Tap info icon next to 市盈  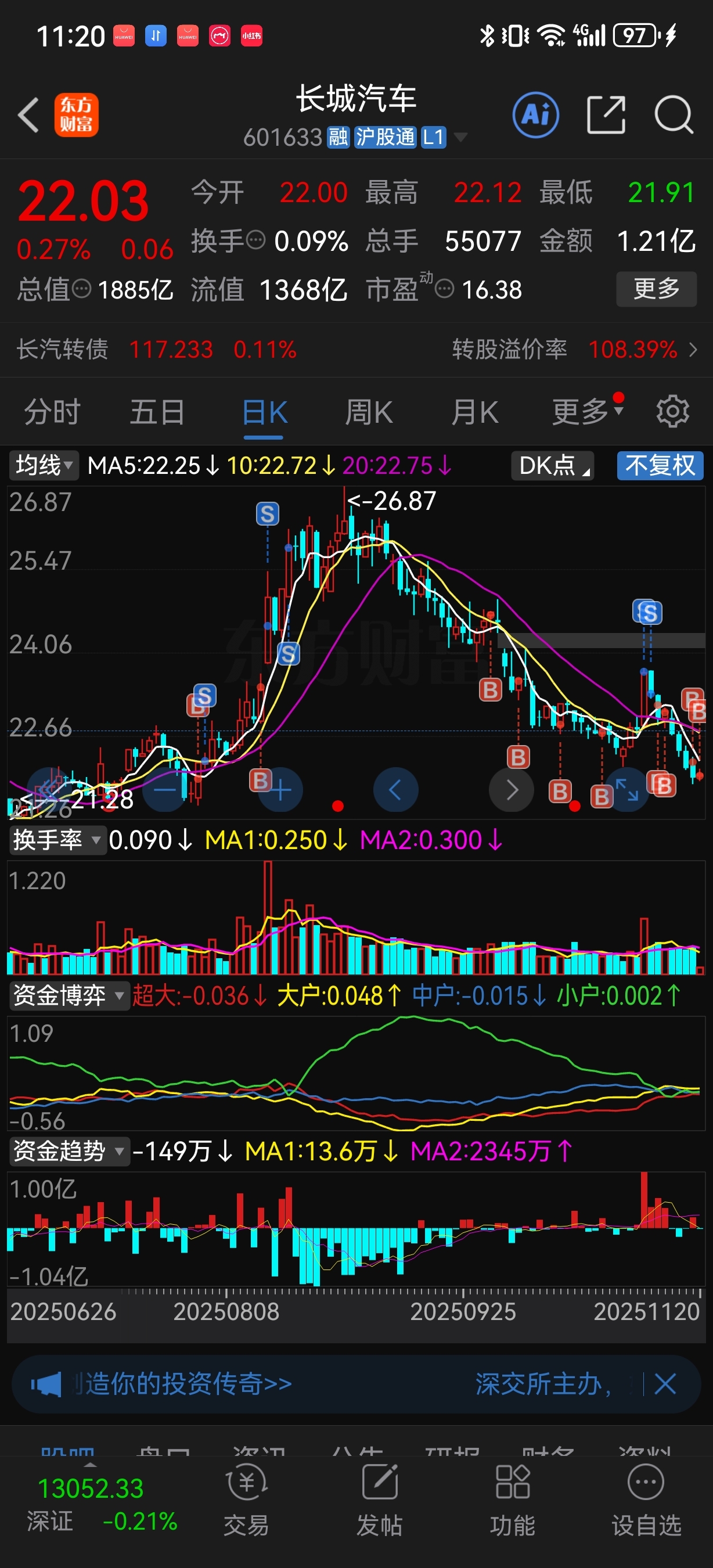445,289
